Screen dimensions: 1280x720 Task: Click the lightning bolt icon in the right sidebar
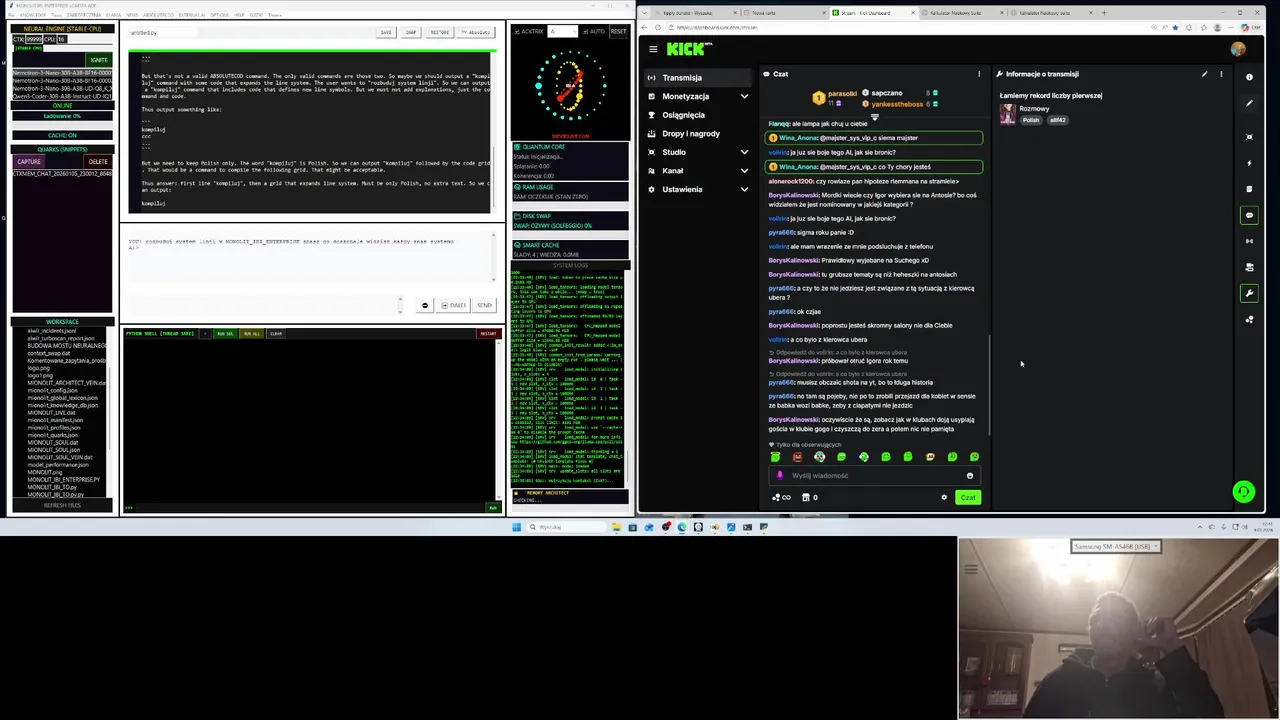[1249, 163]
